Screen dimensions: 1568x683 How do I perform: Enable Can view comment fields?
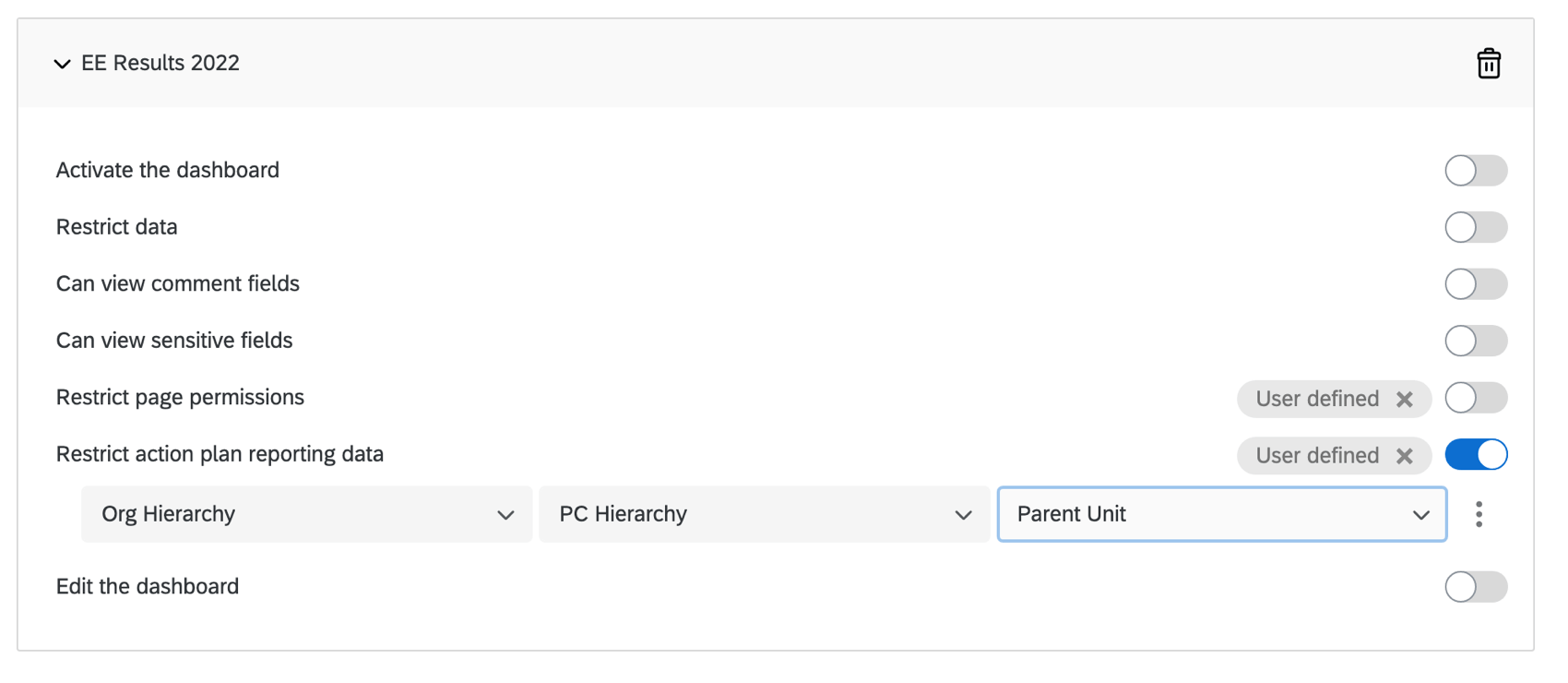(x=1475, y=284)
